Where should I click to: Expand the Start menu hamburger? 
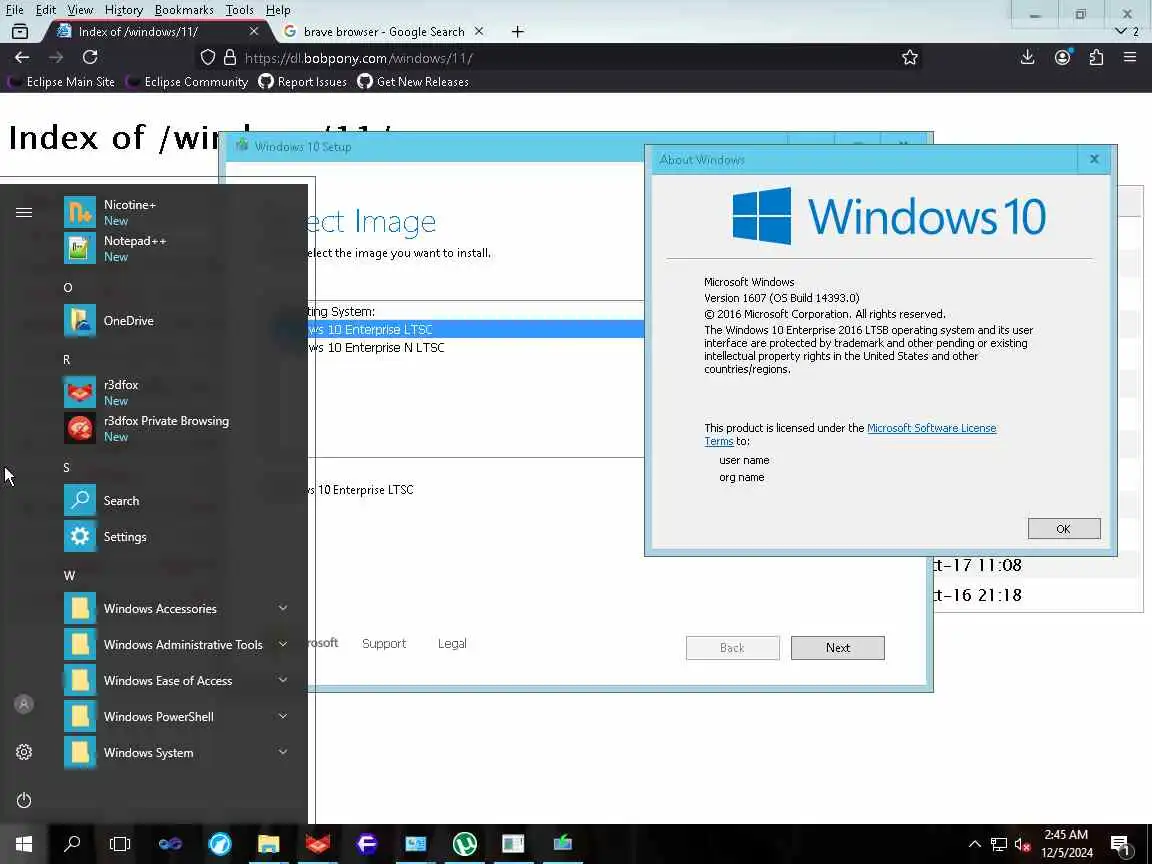[x=24, y=212]
